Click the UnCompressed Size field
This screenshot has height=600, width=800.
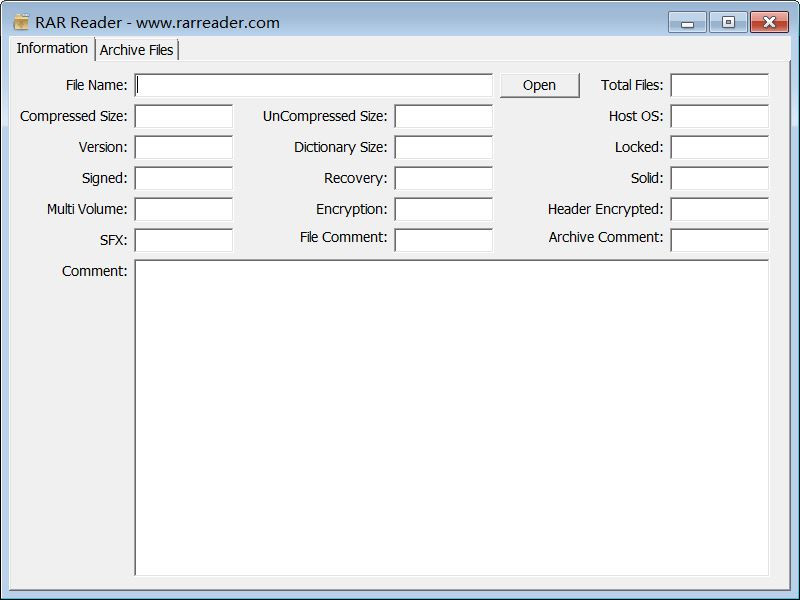pos(443,116)
